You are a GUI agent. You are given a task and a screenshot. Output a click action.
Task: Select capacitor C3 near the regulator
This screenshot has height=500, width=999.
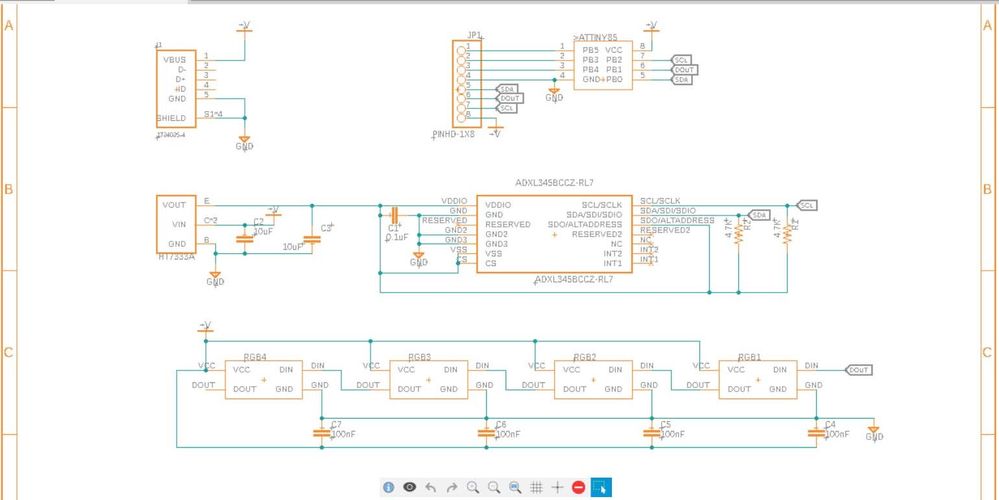pyautogui.click(x=312, y=239)
